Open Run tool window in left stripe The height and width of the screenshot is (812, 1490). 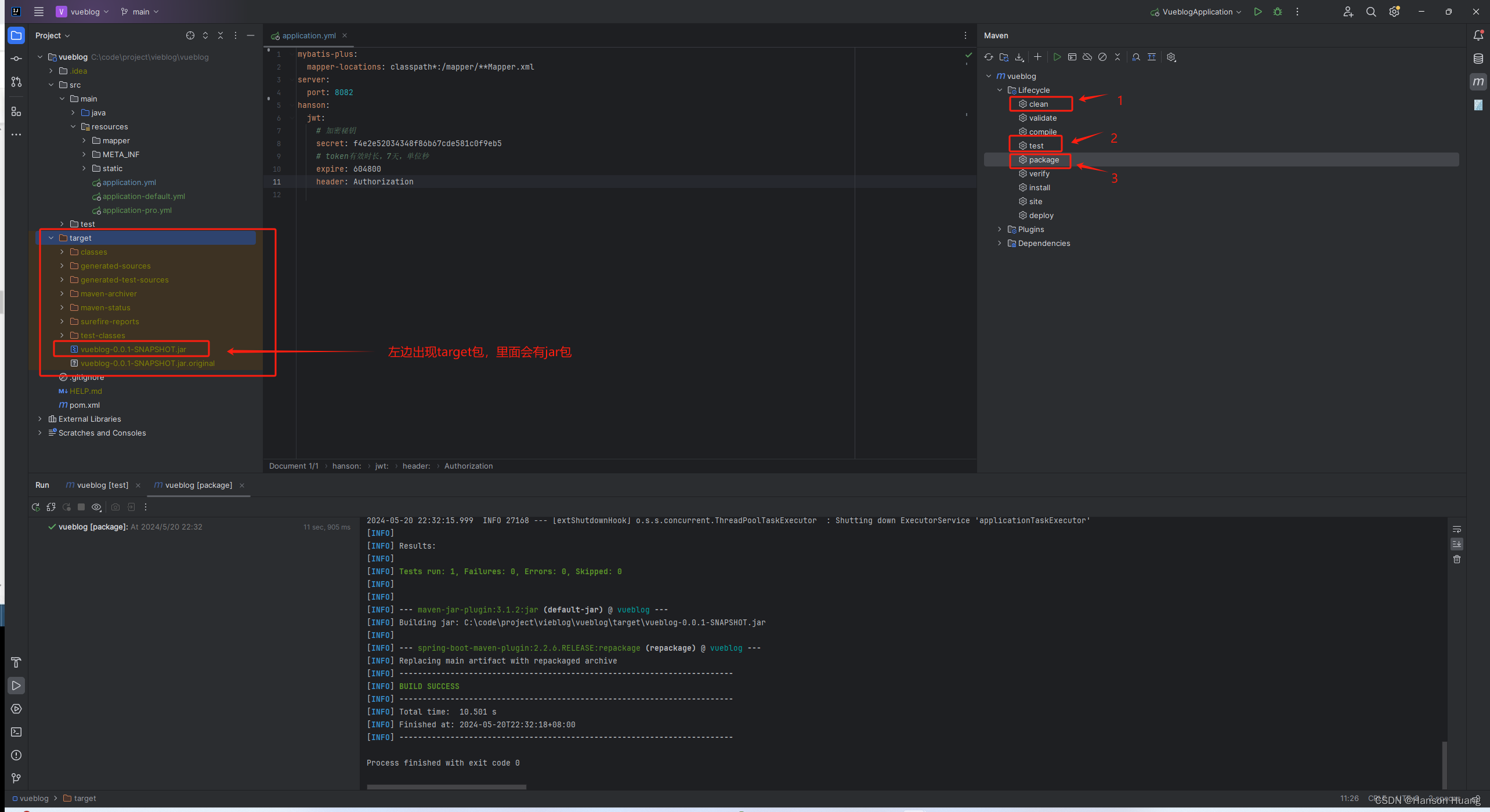pos(16,686)
